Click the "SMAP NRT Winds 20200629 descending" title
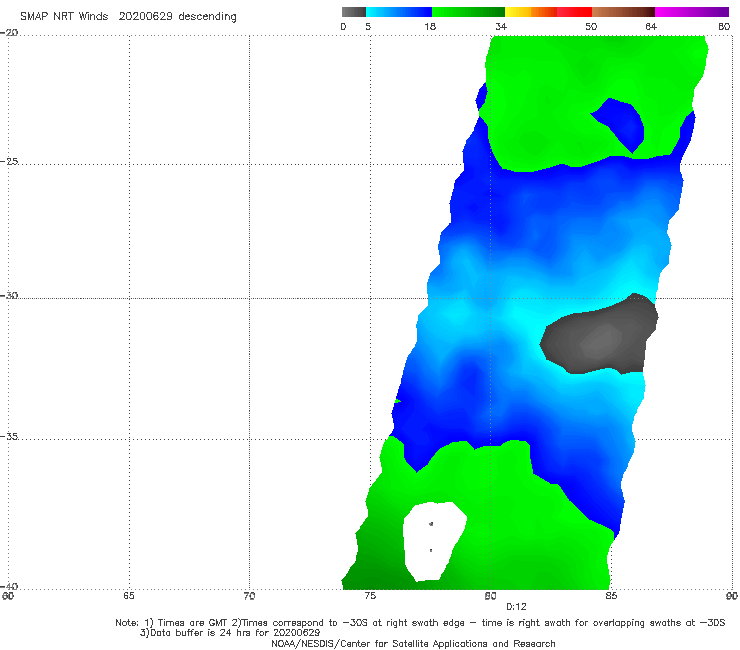The width and height of the screenshot is (740, 650). pyautogui.click(x=128, y=16)
